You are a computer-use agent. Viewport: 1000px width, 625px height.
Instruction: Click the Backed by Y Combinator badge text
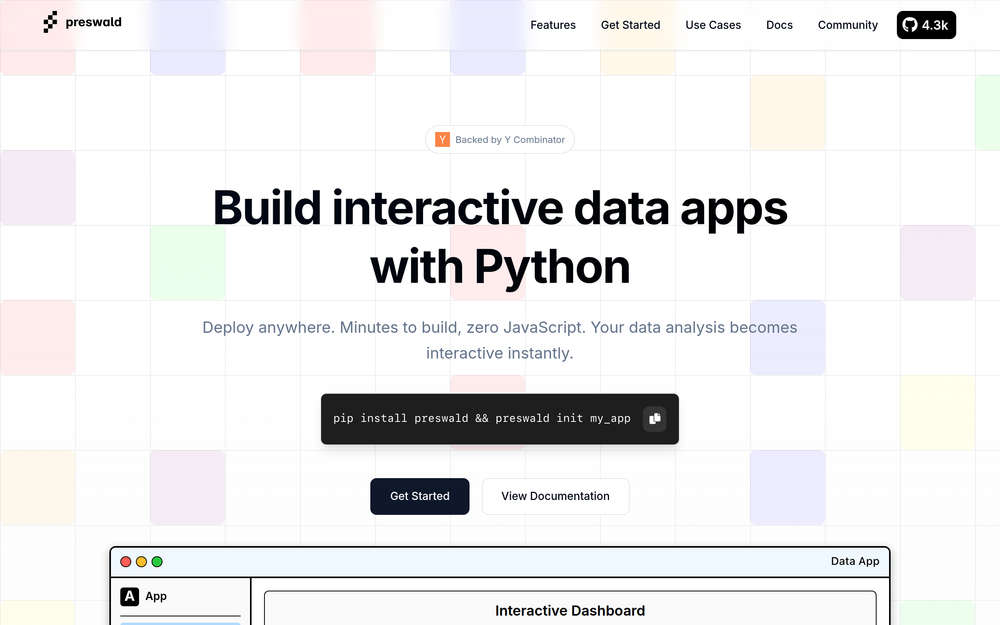[510, 140]
